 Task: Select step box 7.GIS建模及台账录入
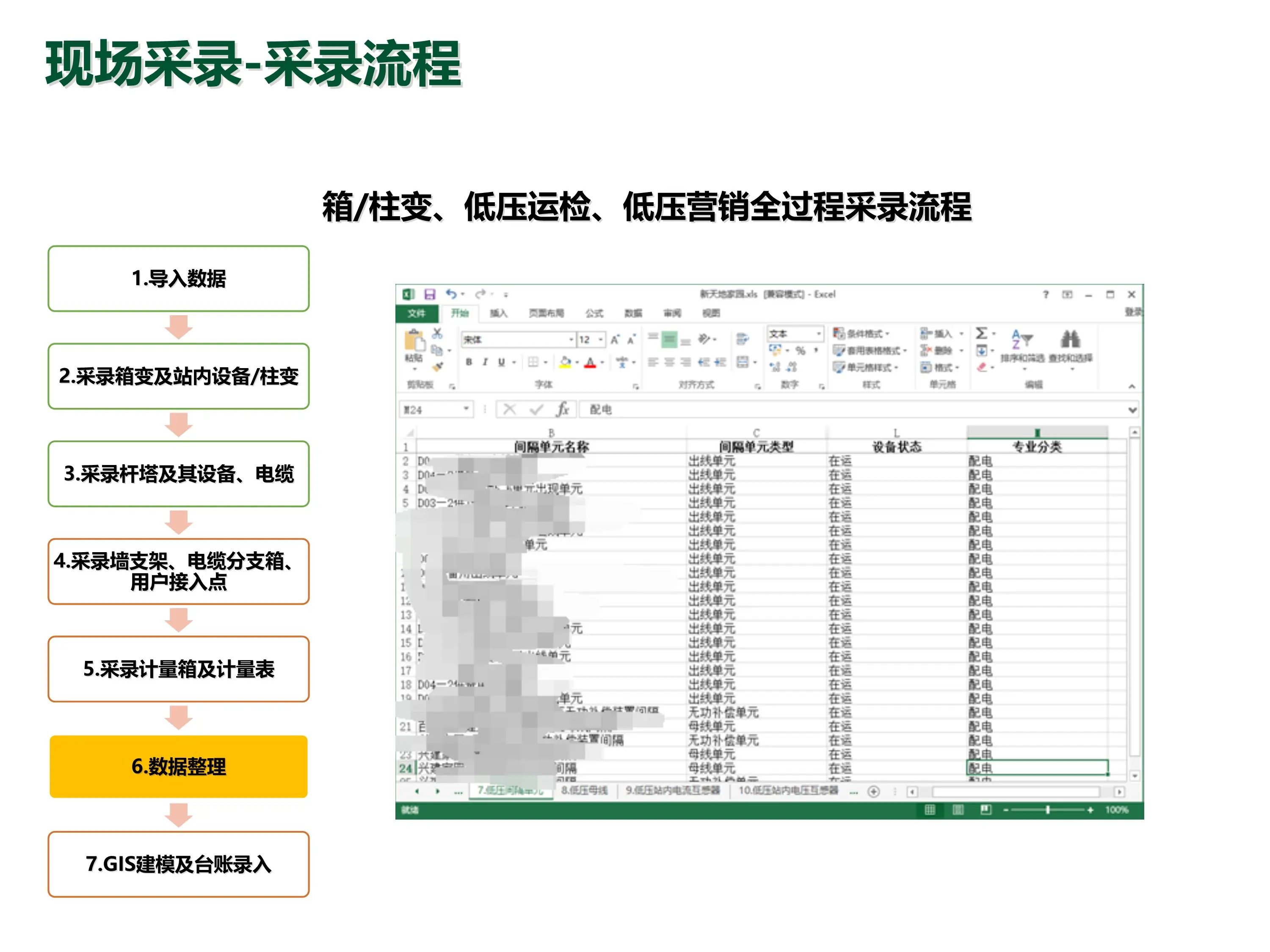(x=179, y=864)
